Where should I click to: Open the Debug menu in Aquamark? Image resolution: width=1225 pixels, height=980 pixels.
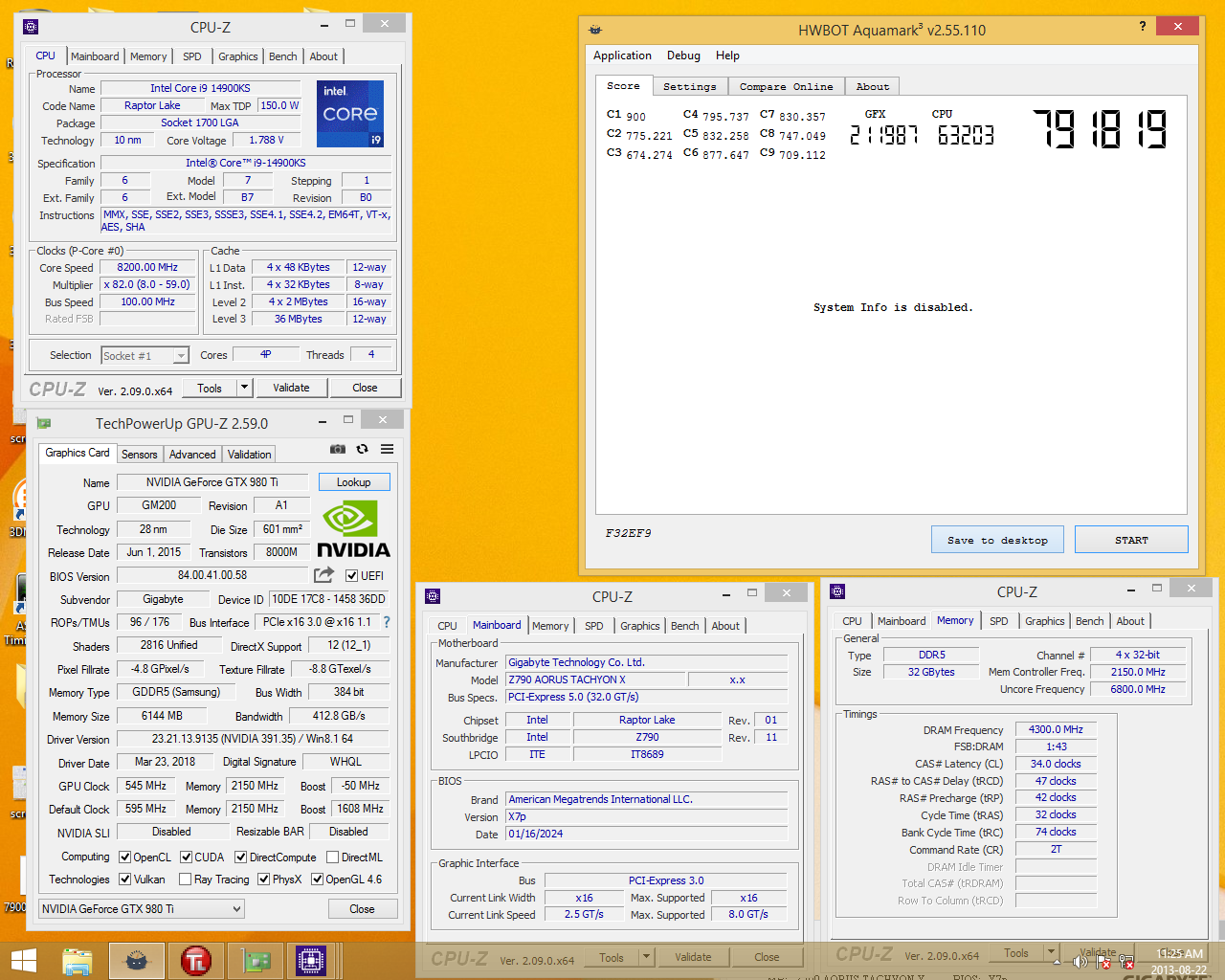[x=683, y=56]
